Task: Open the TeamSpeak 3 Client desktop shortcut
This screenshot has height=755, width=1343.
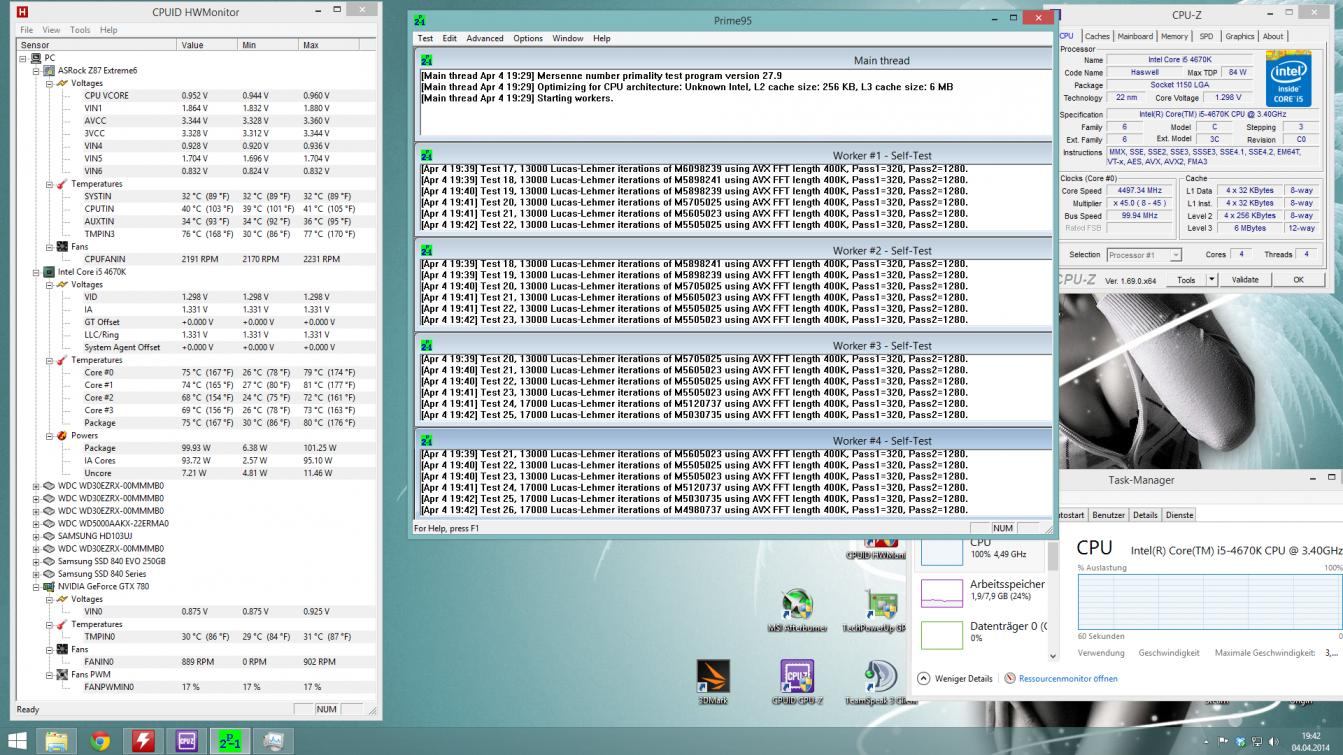Action: point(880,683)
